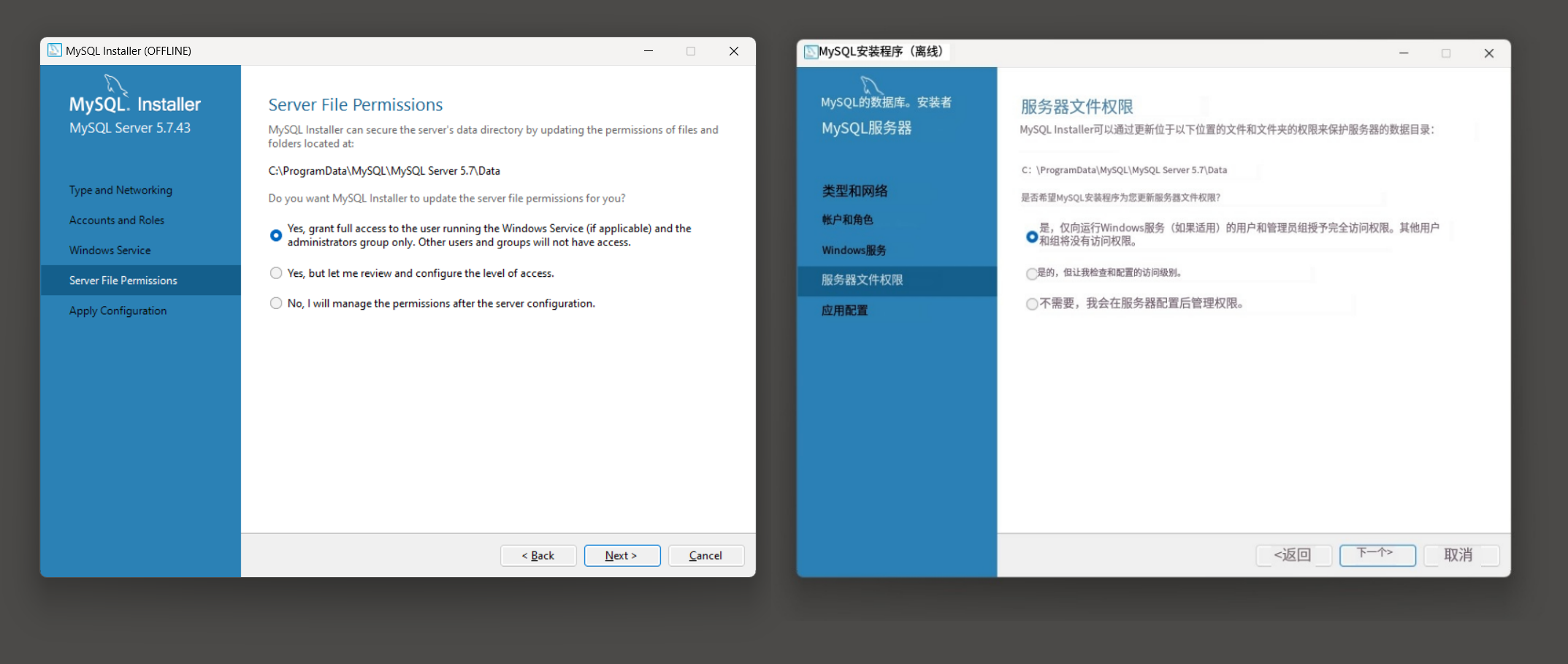Click the Cancel button in English installer

706,555
